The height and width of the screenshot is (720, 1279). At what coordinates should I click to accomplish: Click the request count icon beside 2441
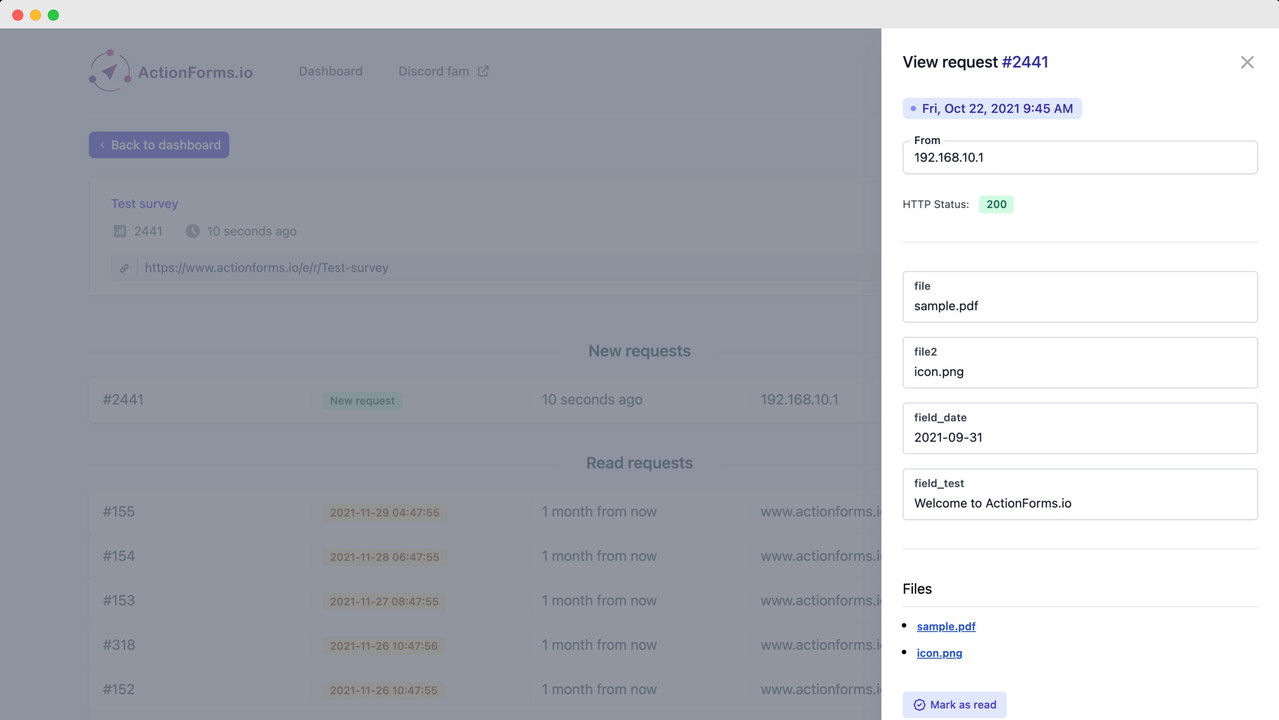coord(120,231)
